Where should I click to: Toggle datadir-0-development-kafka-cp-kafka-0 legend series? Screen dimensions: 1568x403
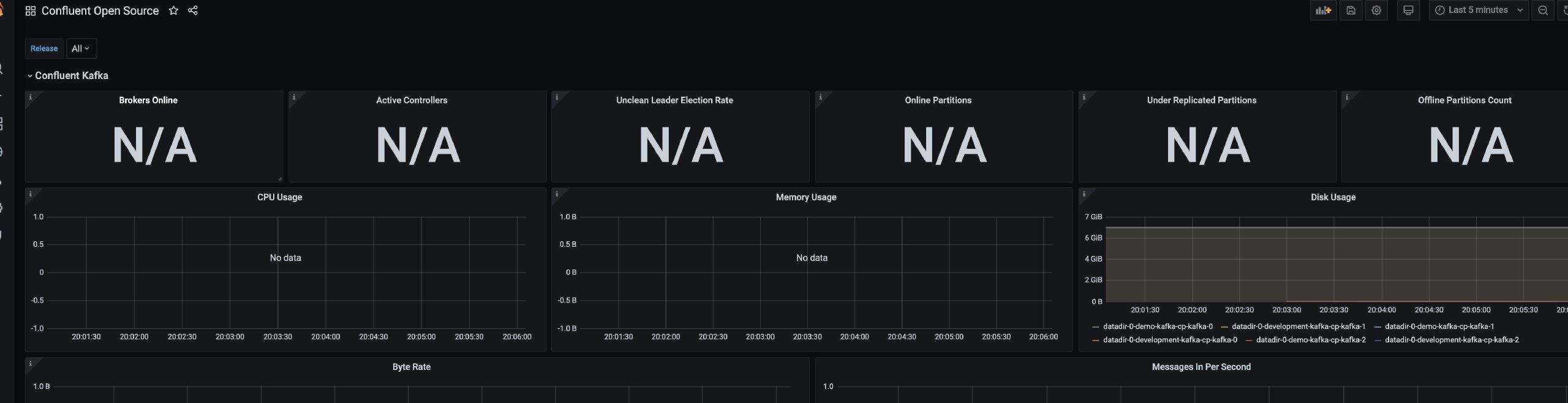(1170, 340)
